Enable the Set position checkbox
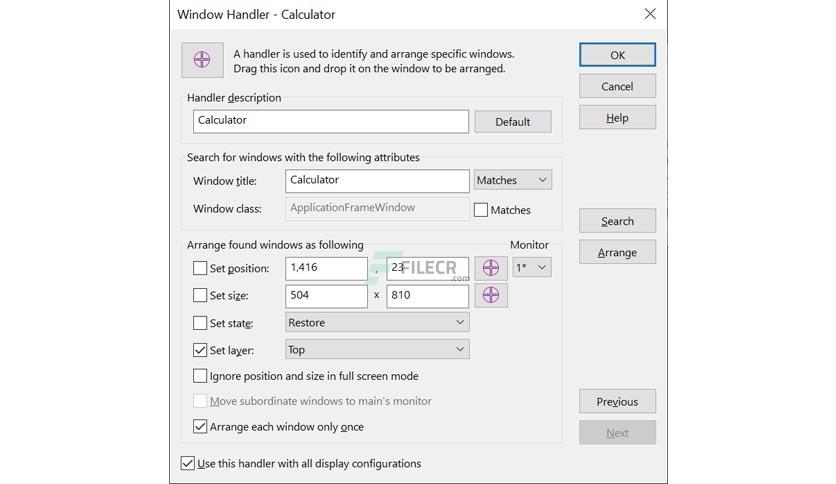 200,268
